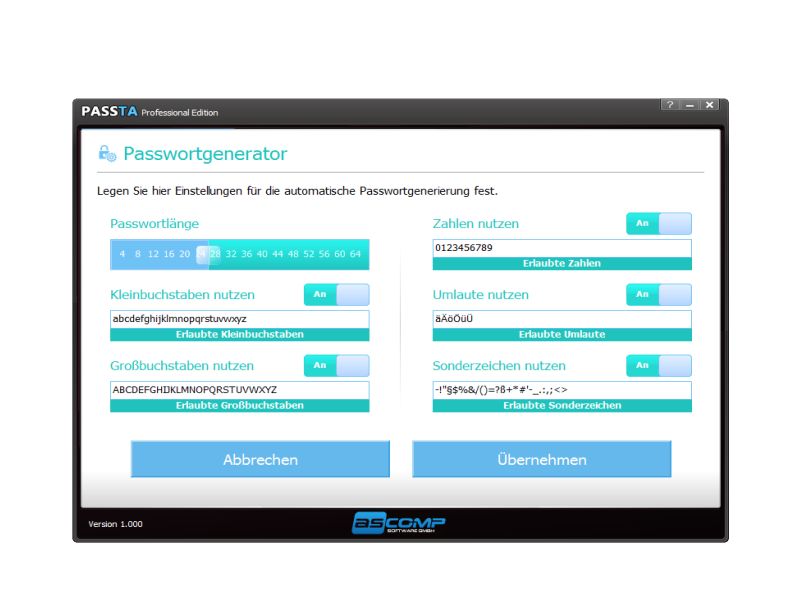
Task: Click the PASSTA Professional Edition title
Action: point(149,111)
